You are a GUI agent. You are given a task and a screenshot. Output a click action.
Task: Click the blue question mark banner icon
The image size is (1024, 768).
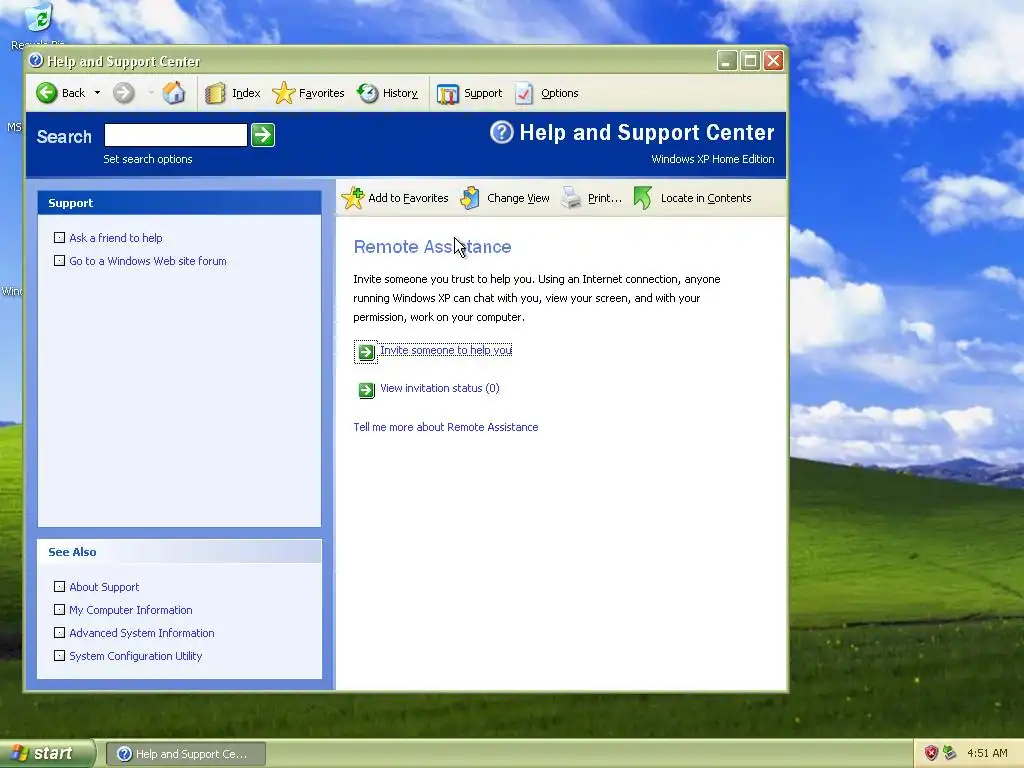click(x=502, y=133)
